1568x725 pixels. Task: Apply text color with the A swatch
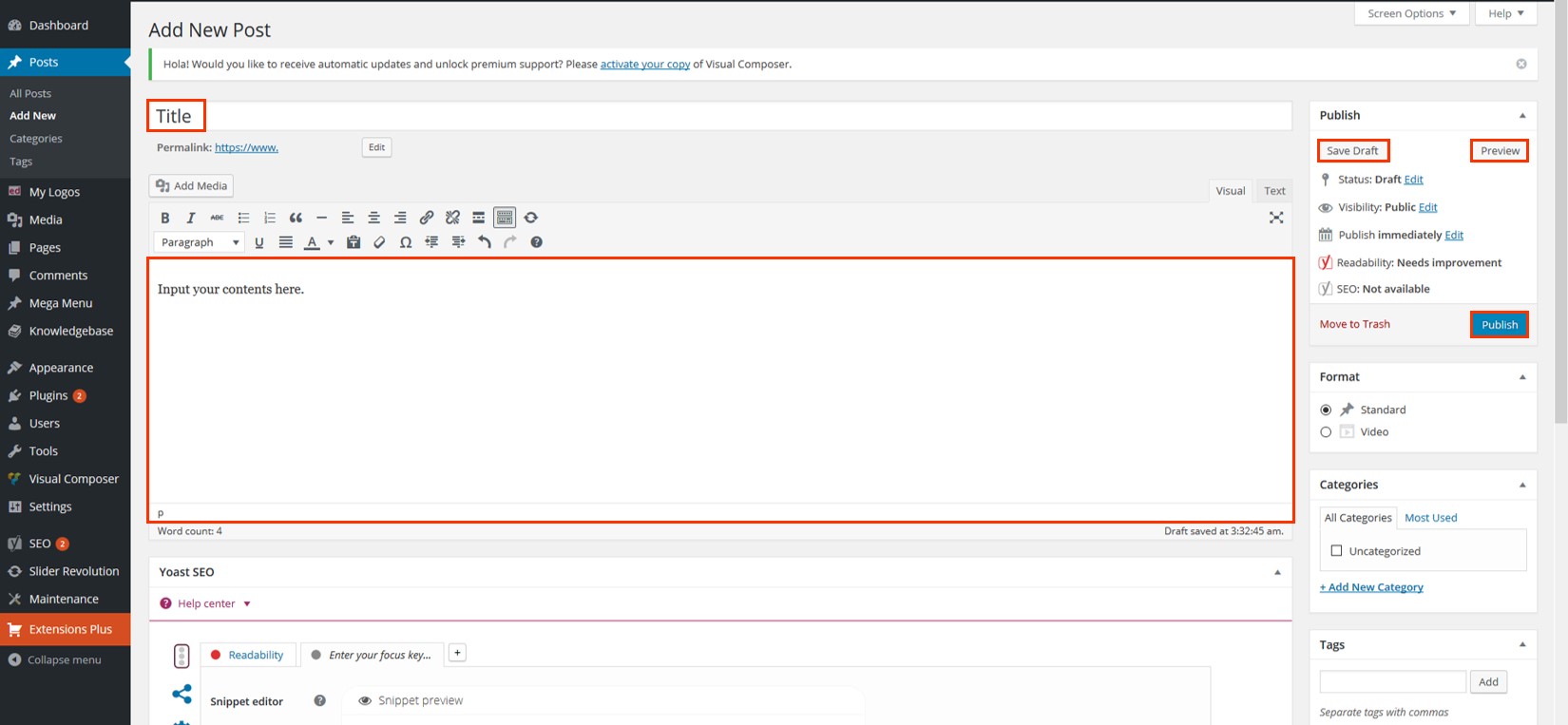point(312,242)
